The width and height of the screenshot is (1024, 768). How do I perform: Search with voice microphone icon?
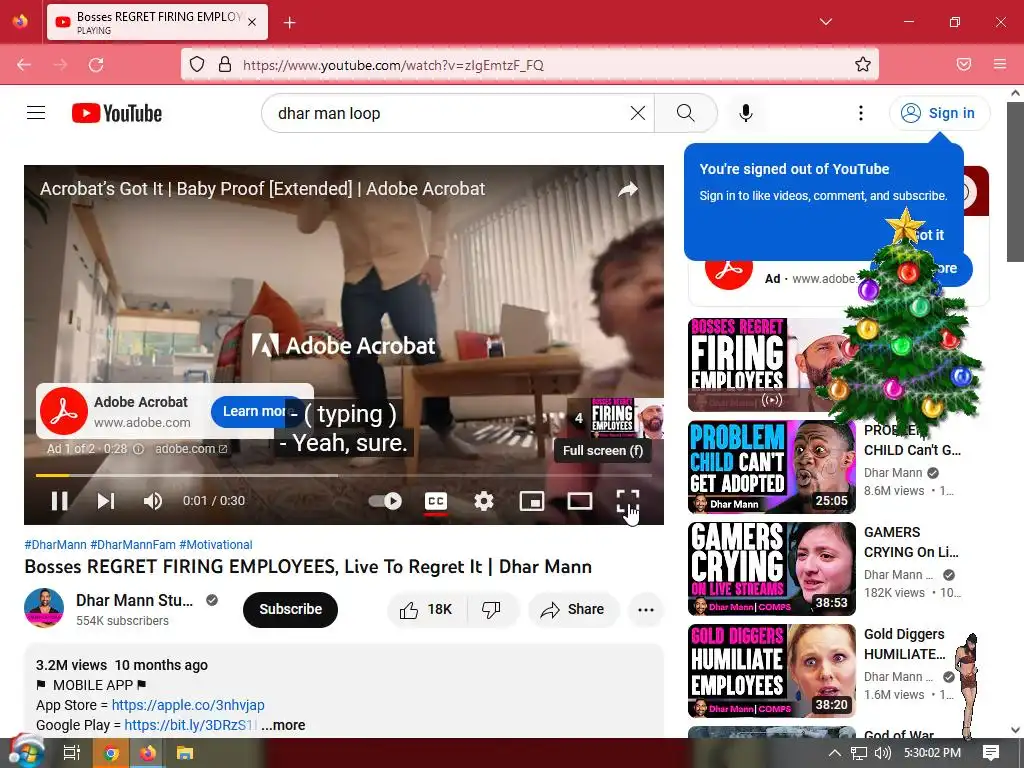click(746, 113)
